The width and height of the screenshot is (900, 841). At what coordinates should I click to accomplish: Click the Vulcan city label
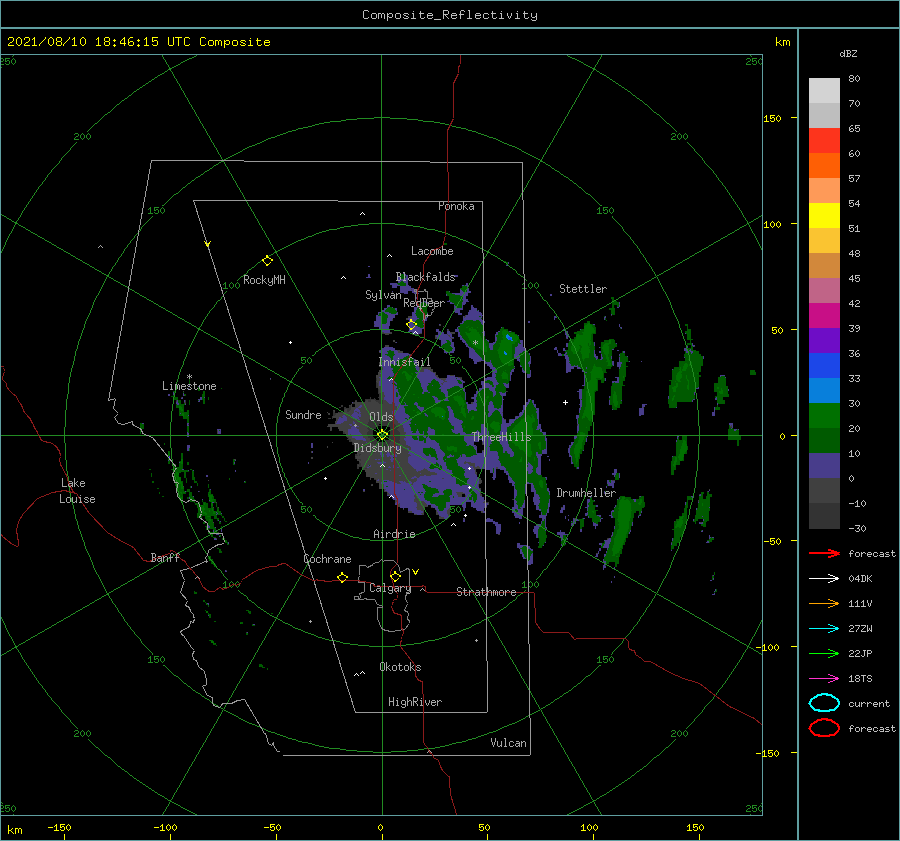tap(509, 743)
